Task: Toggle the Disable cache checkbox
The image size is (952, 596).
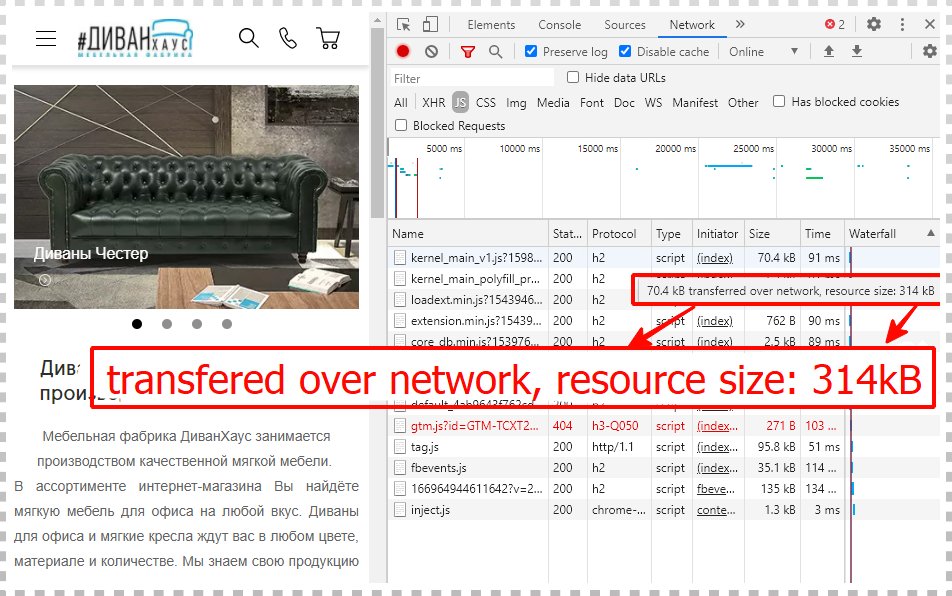Action: click(x=625, y=52)
